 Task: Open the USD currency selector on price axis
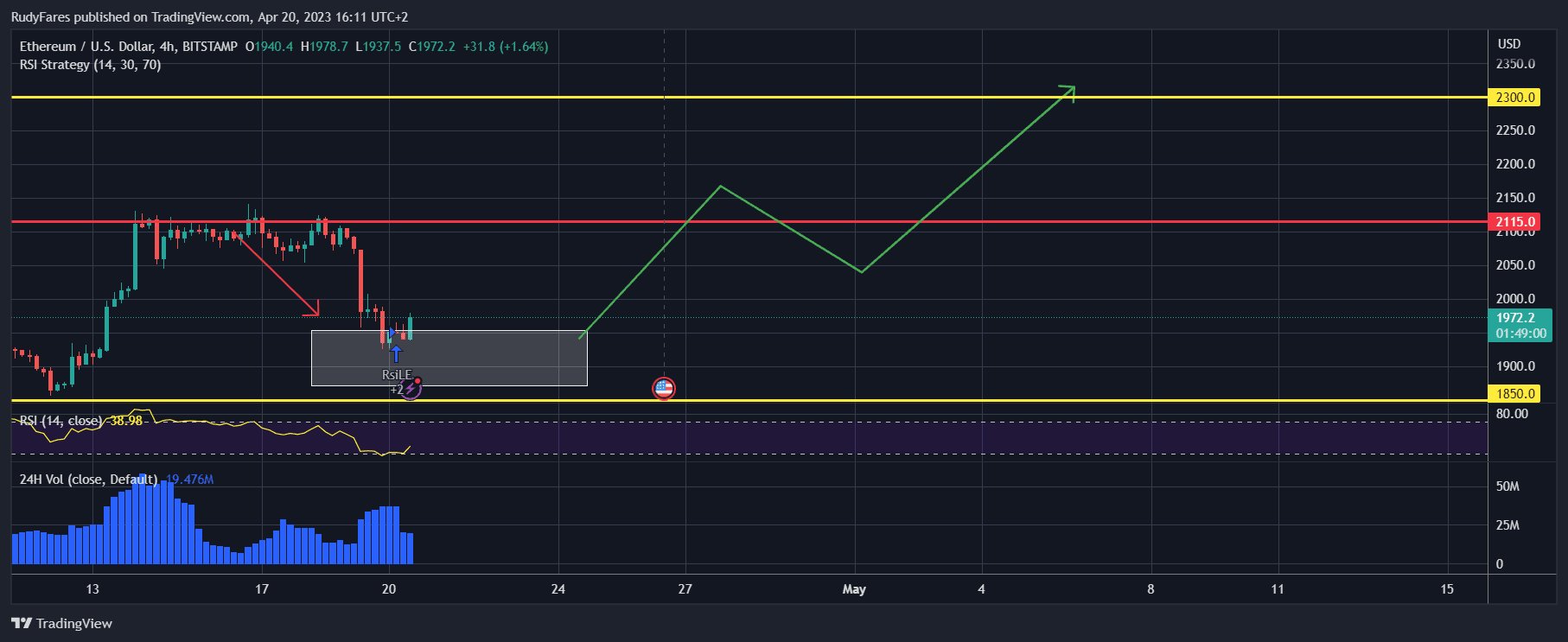coord(1509,44)
